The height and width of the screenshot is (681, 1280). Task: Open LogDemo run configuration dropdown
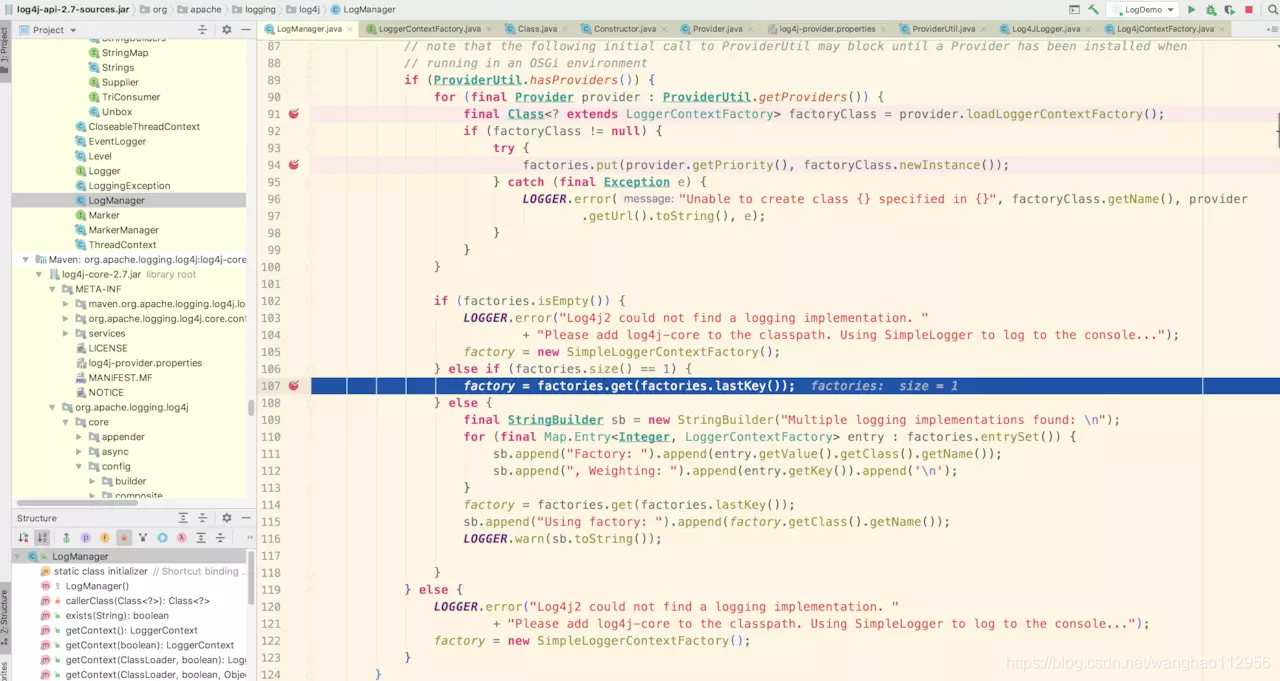1142,9
